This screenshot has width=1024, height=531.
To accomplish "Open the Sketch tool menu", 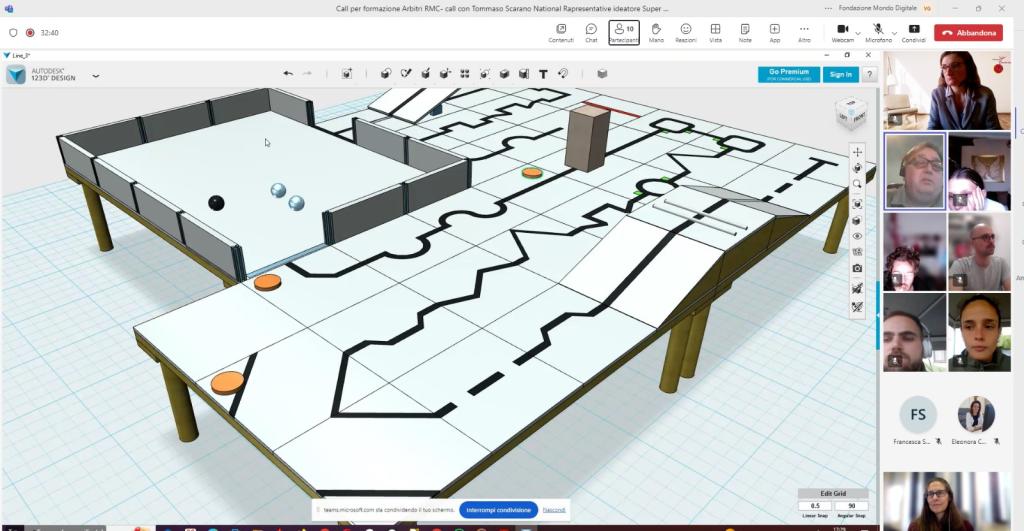I will [406, 74].
